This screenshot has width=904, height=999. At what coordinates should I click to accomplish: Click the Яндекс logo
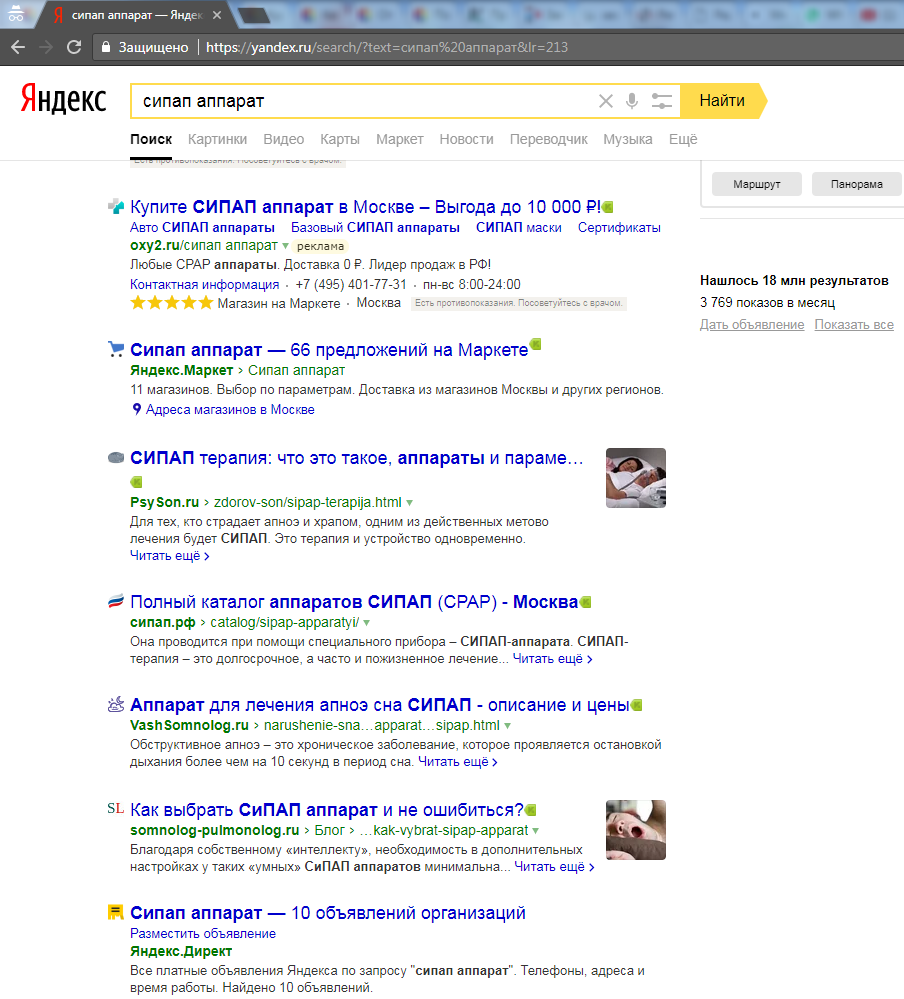pyautogui.click(x=63, y=99)
